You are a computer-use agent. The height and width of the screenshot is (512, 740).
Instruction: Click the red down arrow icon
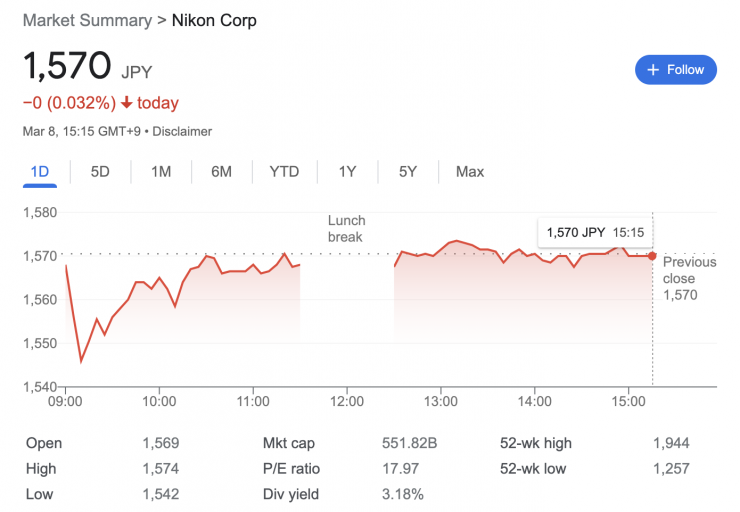(127, 104)
